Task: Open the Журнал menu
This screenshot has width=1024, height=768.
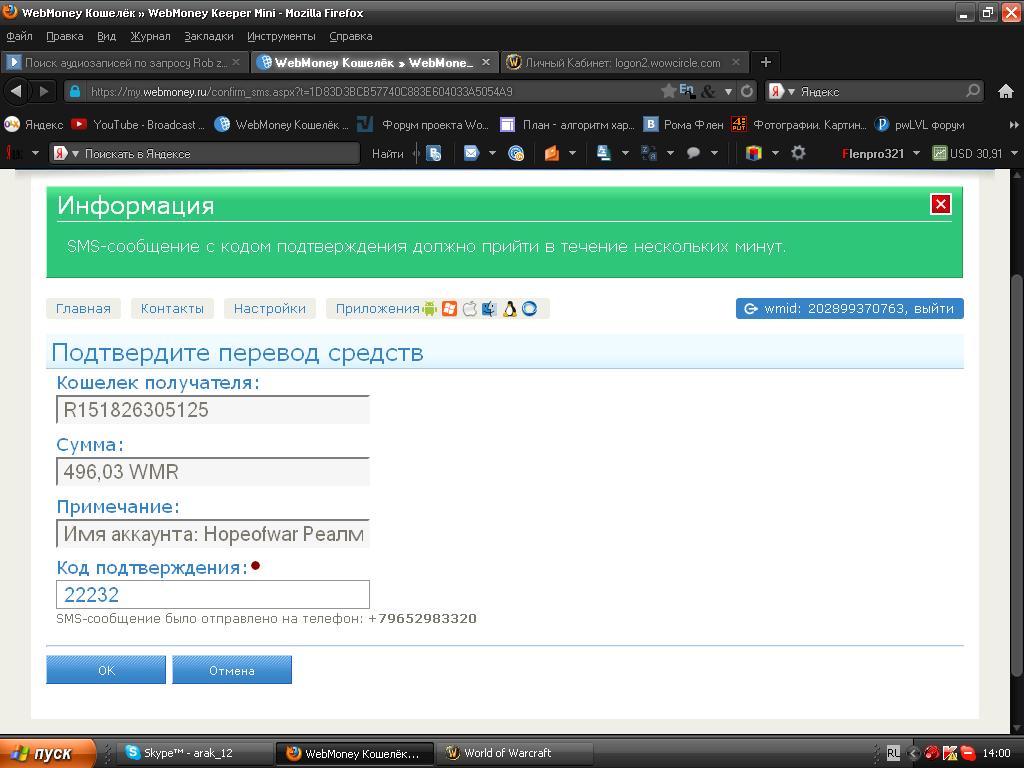Action: [x=150, y=36]
